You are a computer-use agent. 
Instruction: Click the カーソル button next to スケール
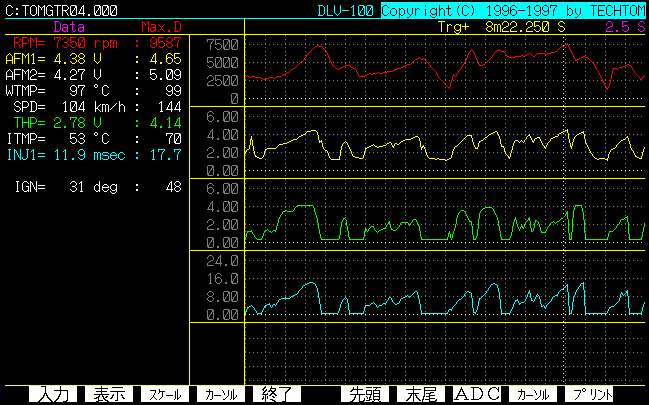(221, 394)
